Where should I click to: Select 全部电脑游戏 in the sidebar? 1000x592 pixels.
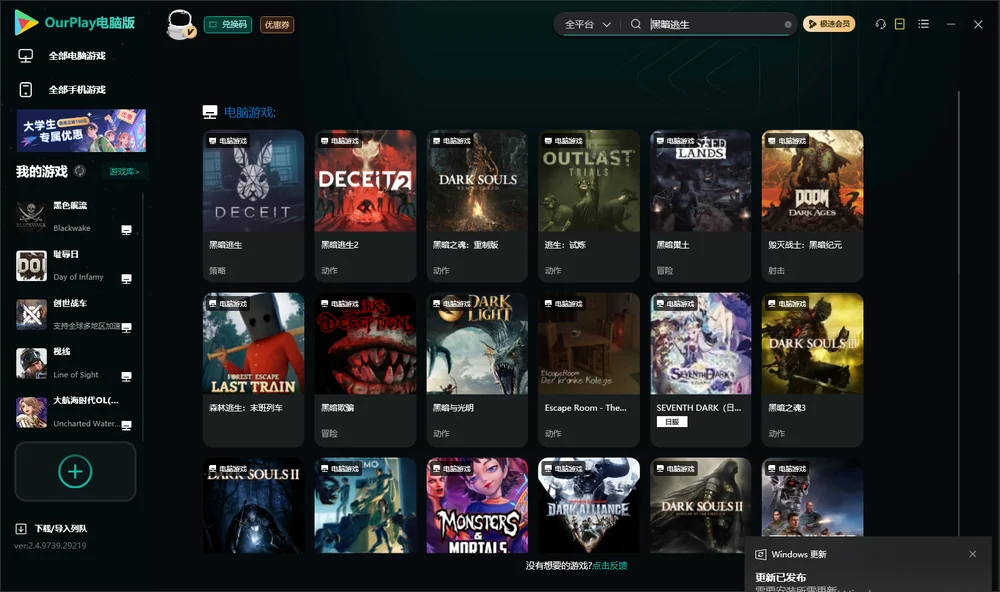[77, 56]
